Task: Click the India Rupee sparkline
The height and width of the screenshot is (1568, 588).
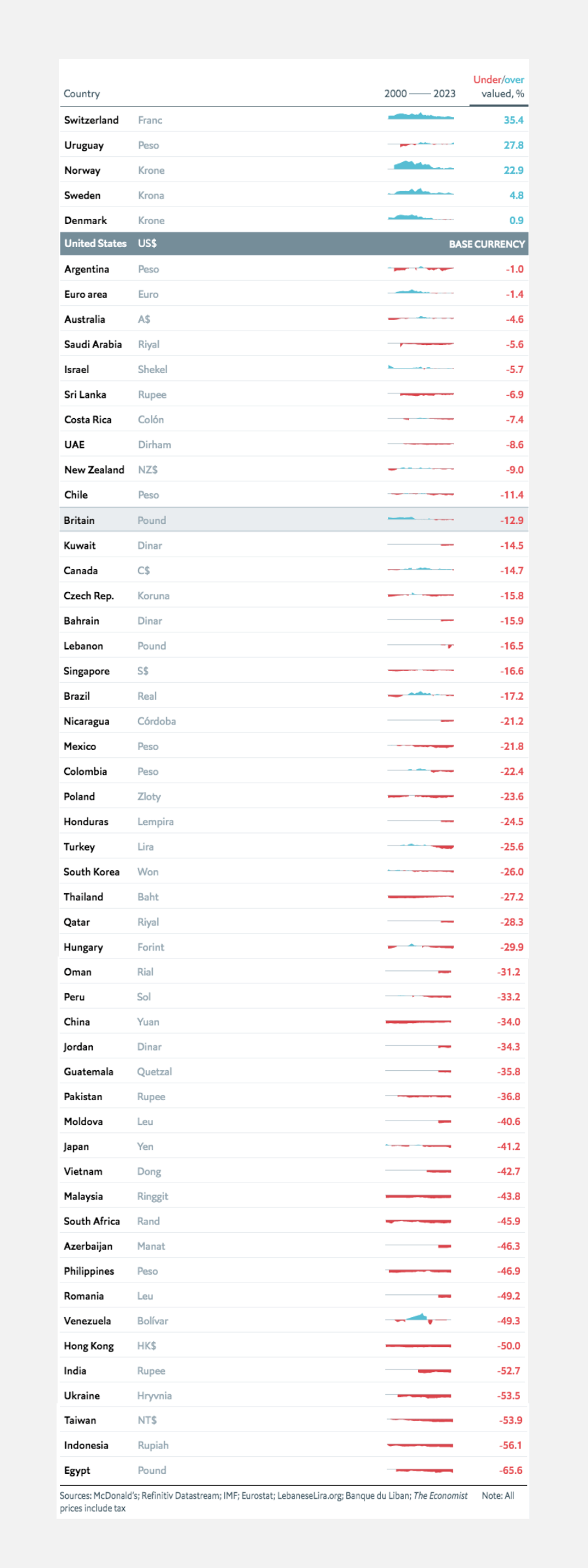Action: [418, 1370]
